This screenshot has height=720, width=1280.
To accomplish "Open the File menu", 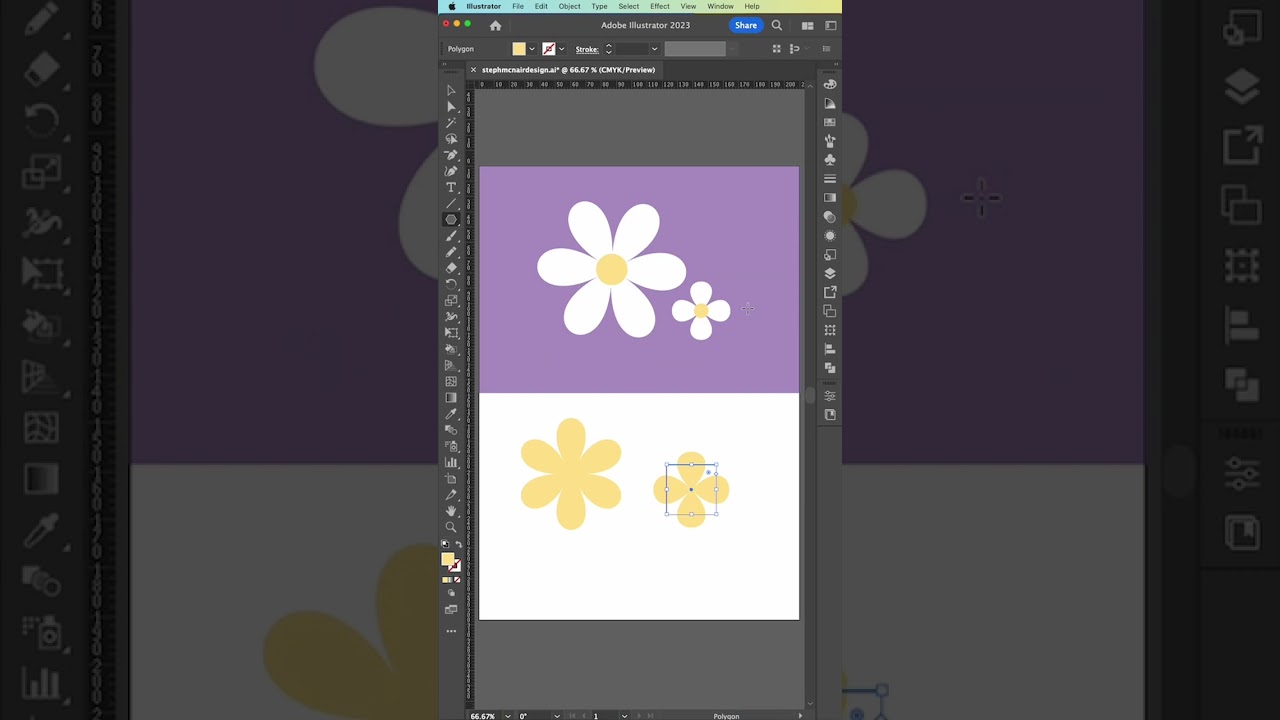I will click(518, 6).
